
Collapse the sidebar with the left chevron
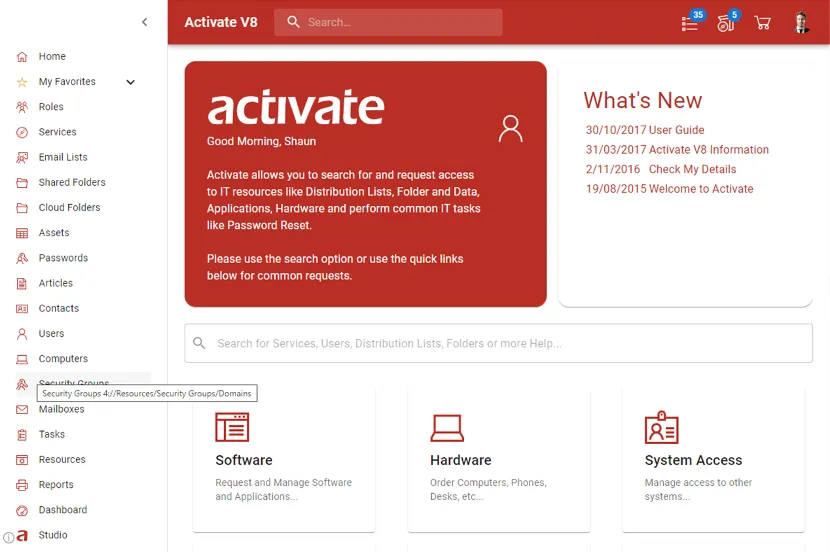pos(145,22)
